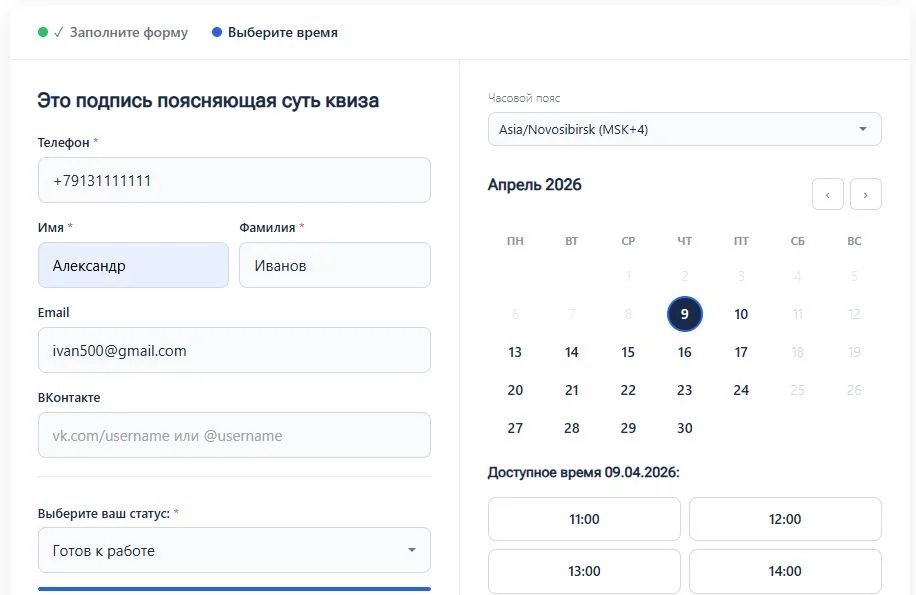This screenshot has width=916, height=595.
Task: Click the blue dot beside Выберите время
Action: 216,31
